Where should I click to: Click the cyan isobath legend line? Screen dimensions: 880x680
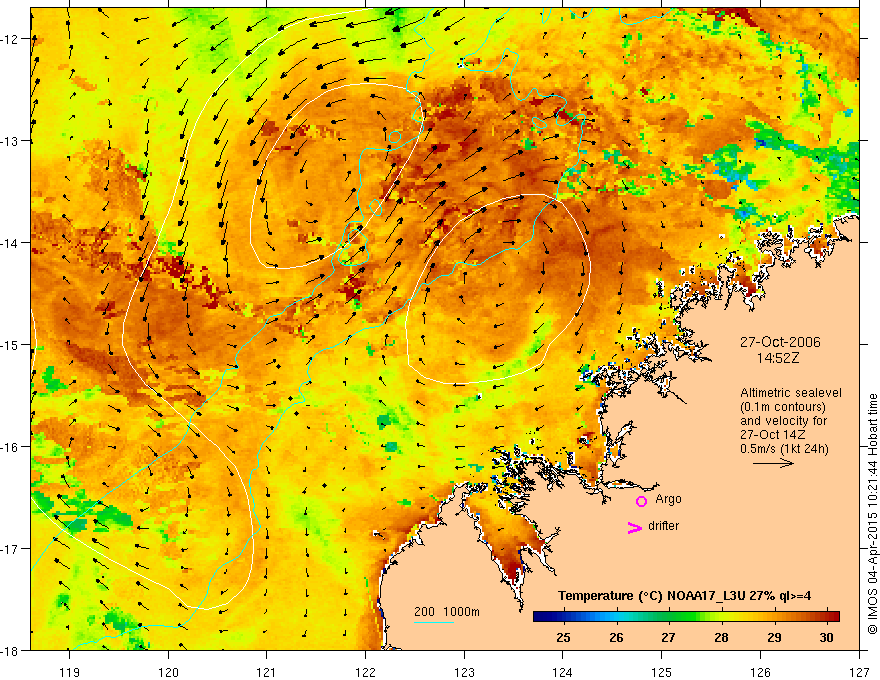pyautogui.click(x=434, y=622)
